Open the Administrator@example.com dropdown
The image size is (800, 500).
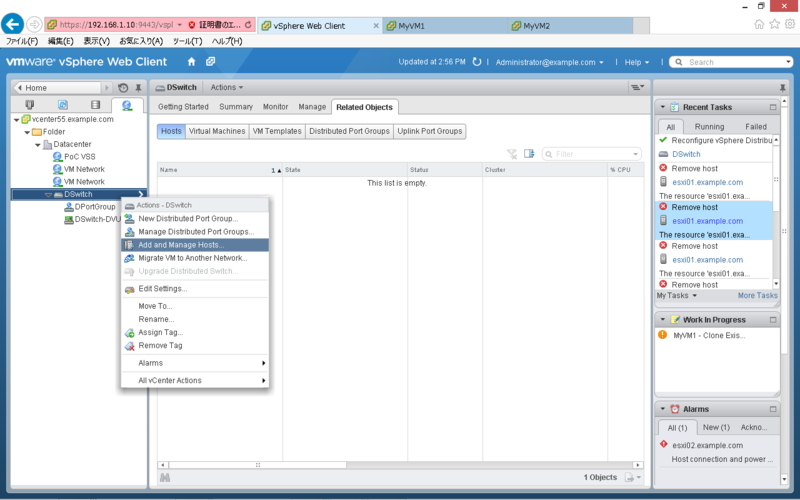coord(549,62)
